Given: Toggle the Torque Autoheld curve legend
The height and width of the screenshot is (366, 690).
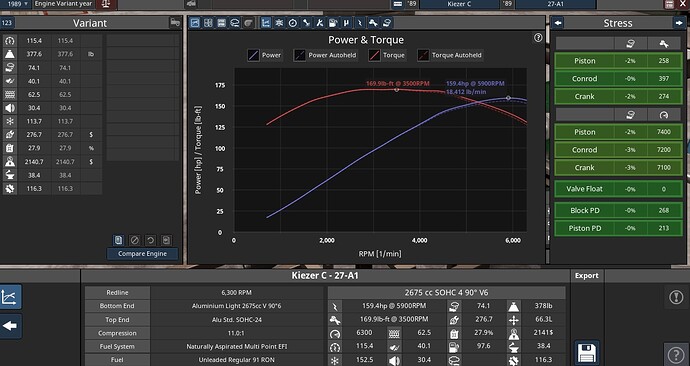Looking at the screenshot, I should click(449, 55).
